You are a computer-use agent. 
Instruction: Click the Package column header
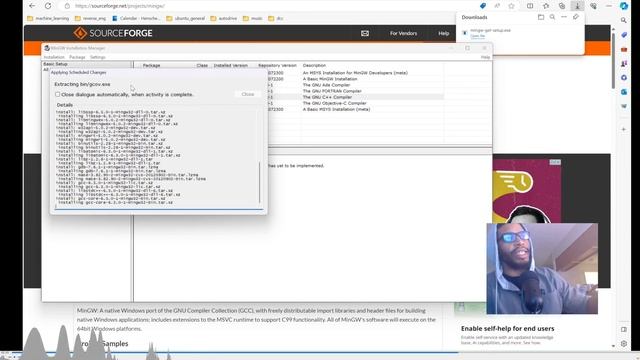pyautogui.click(x=151, y=65)
